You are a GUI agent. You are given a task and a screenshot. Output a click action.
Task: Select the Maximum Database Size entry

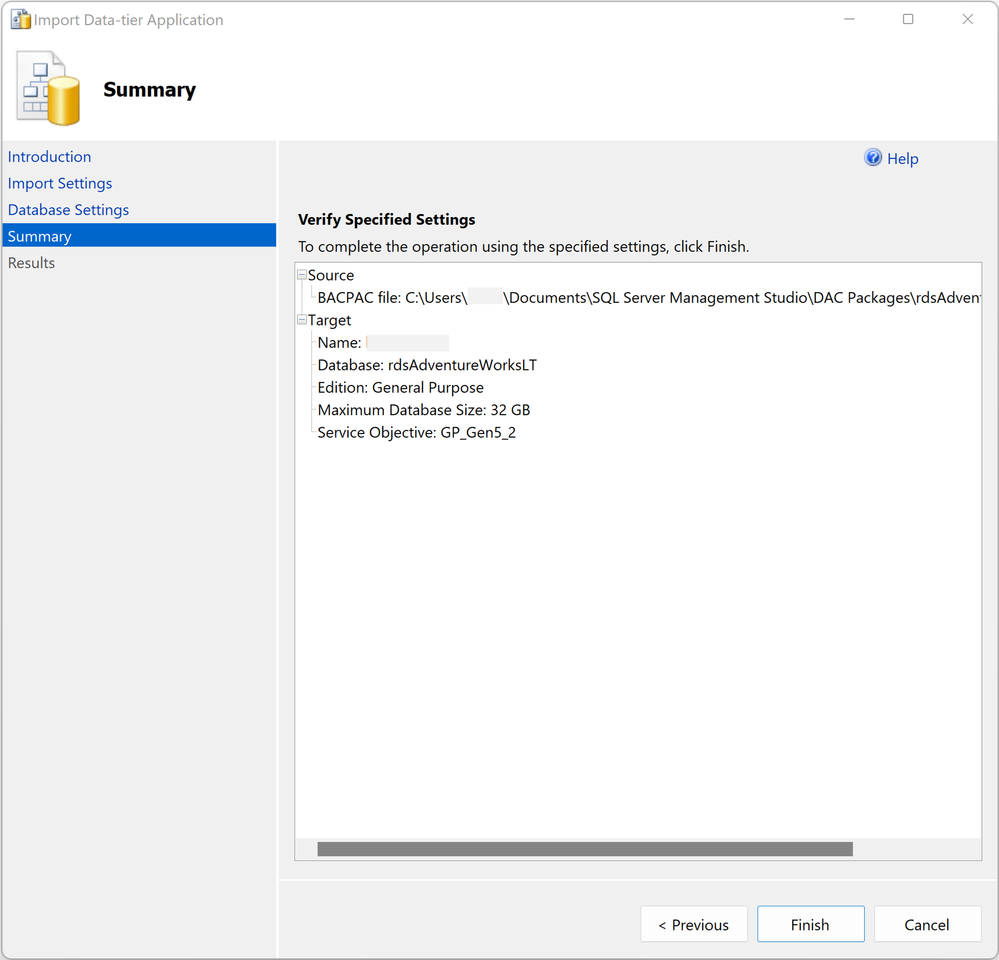(424, 410)
